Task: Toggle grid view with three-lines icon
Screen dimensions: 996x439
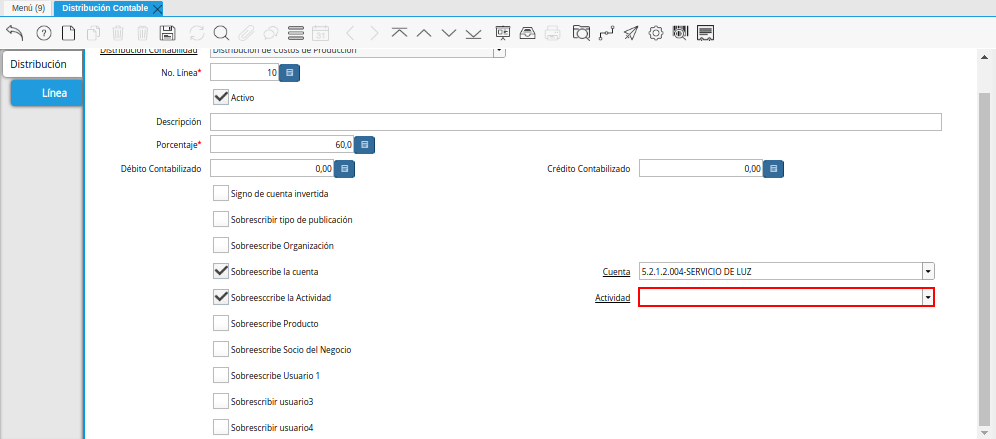Action: (x=296, y=32)
